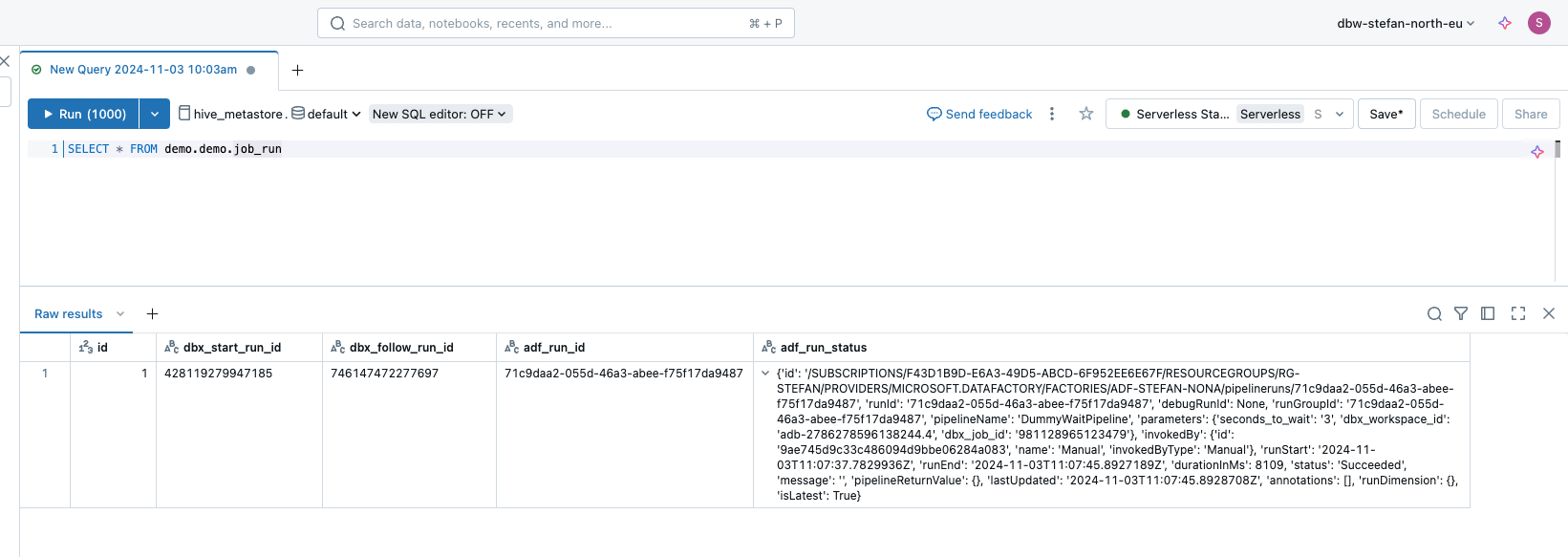The width and height of the screenshot is (1568, 557).
Task: Search within the results table
Action: click(1434, 314)
